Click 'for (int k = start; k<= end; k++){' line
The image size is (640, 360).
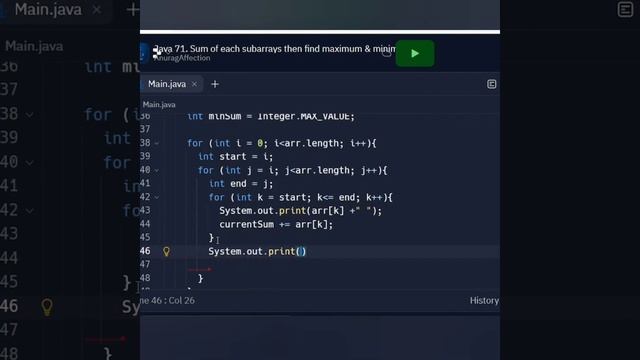(x=300, y=198)
